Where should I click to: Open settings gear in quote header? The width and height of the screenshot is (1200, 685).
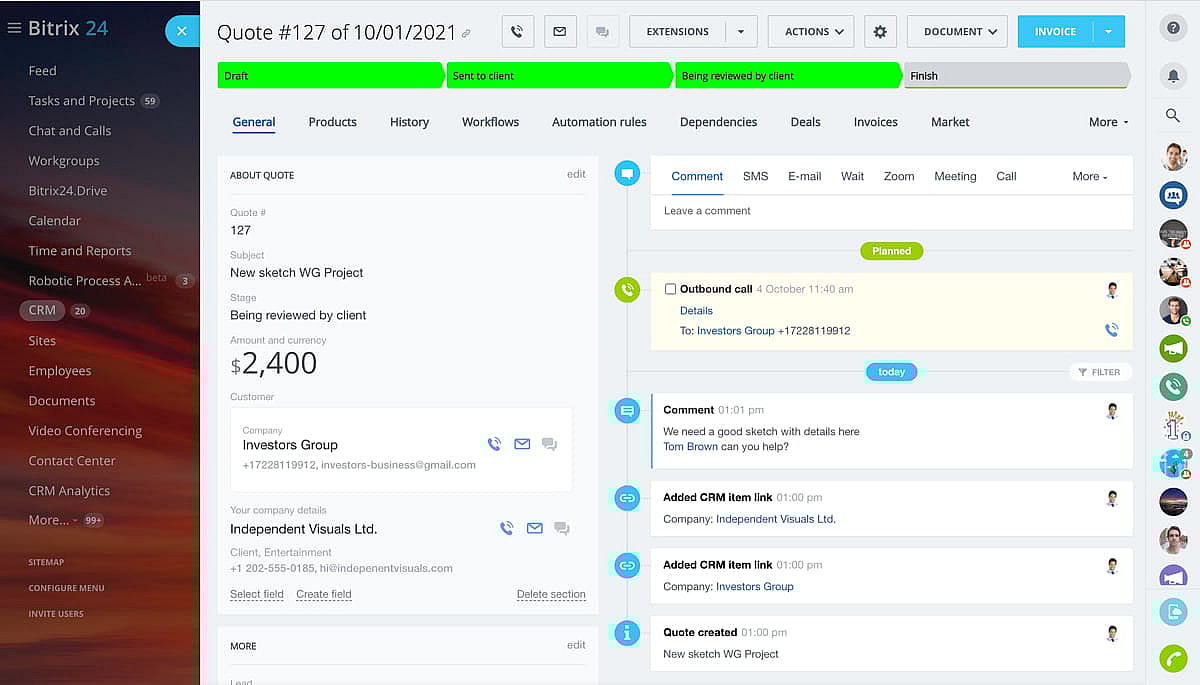pyautogui.click(x=880, y=32)
